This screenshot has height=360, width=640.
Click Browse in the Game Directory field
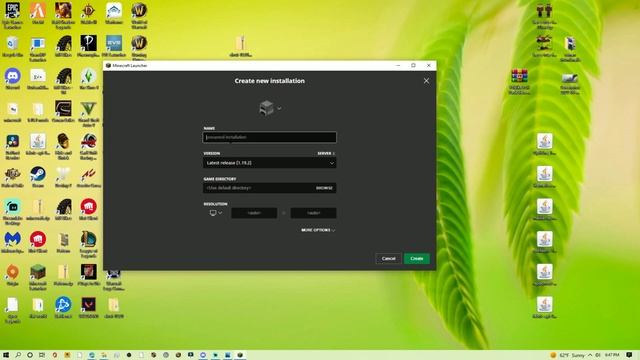[324, 188]
